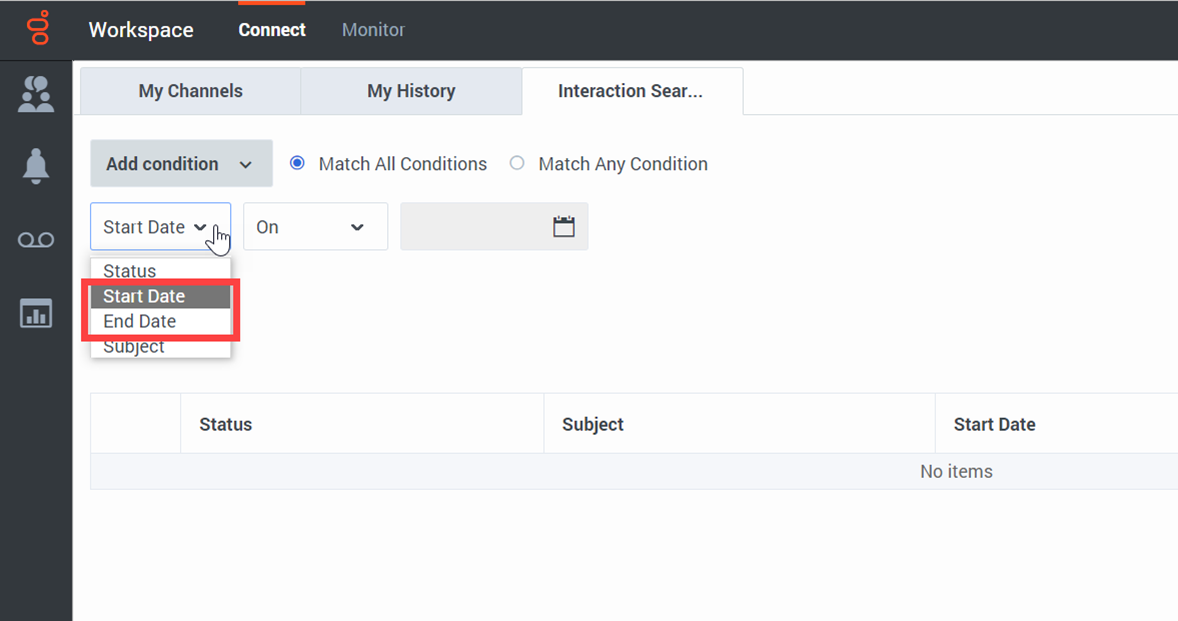The height and width of the screenshot is (621, 1178).
Task: Open the dashboard chart icon in sidebar
Action: (36, 313)
